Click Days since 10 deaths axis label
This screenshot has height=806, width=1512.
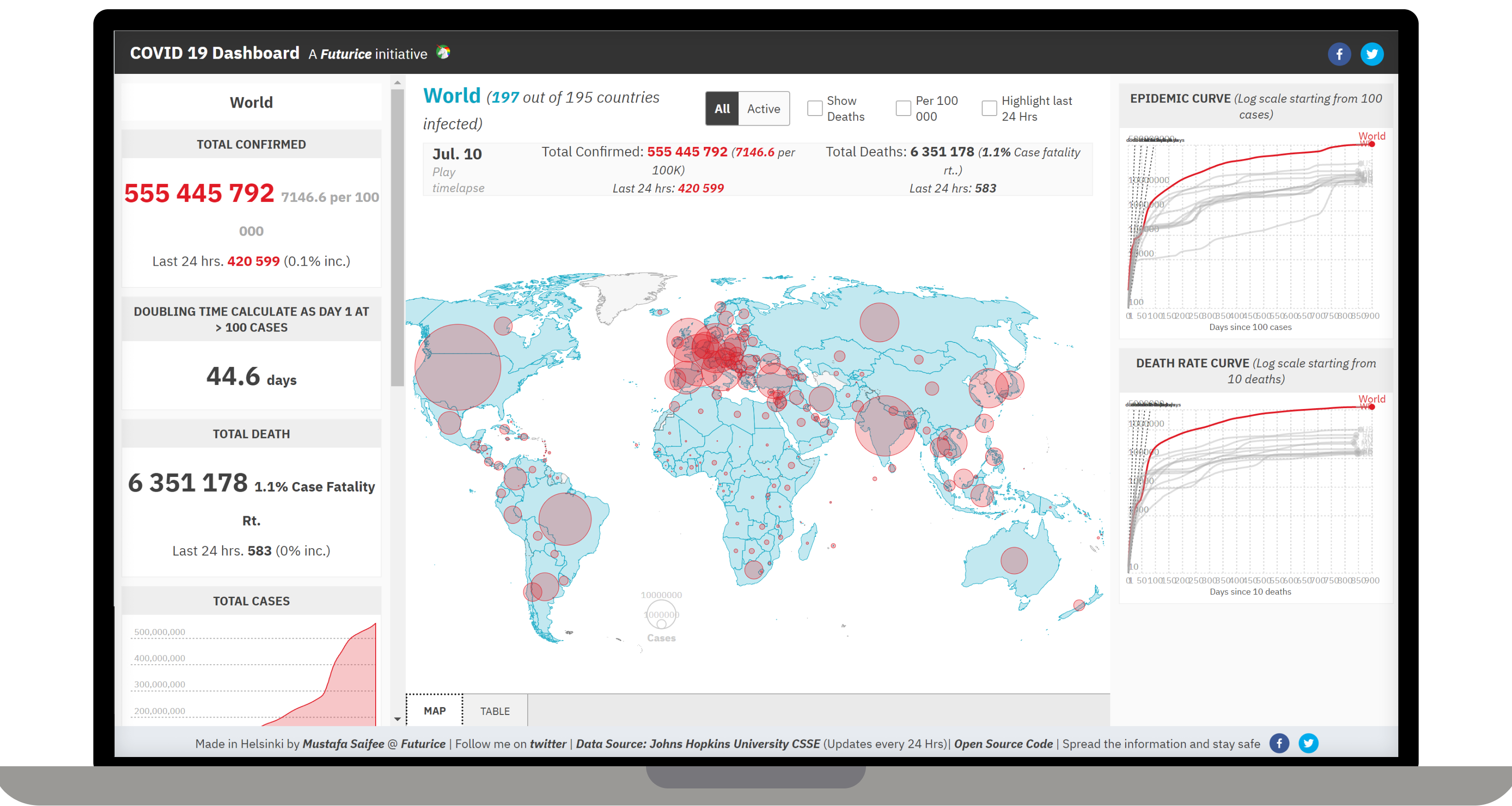tap(1250, 592)
